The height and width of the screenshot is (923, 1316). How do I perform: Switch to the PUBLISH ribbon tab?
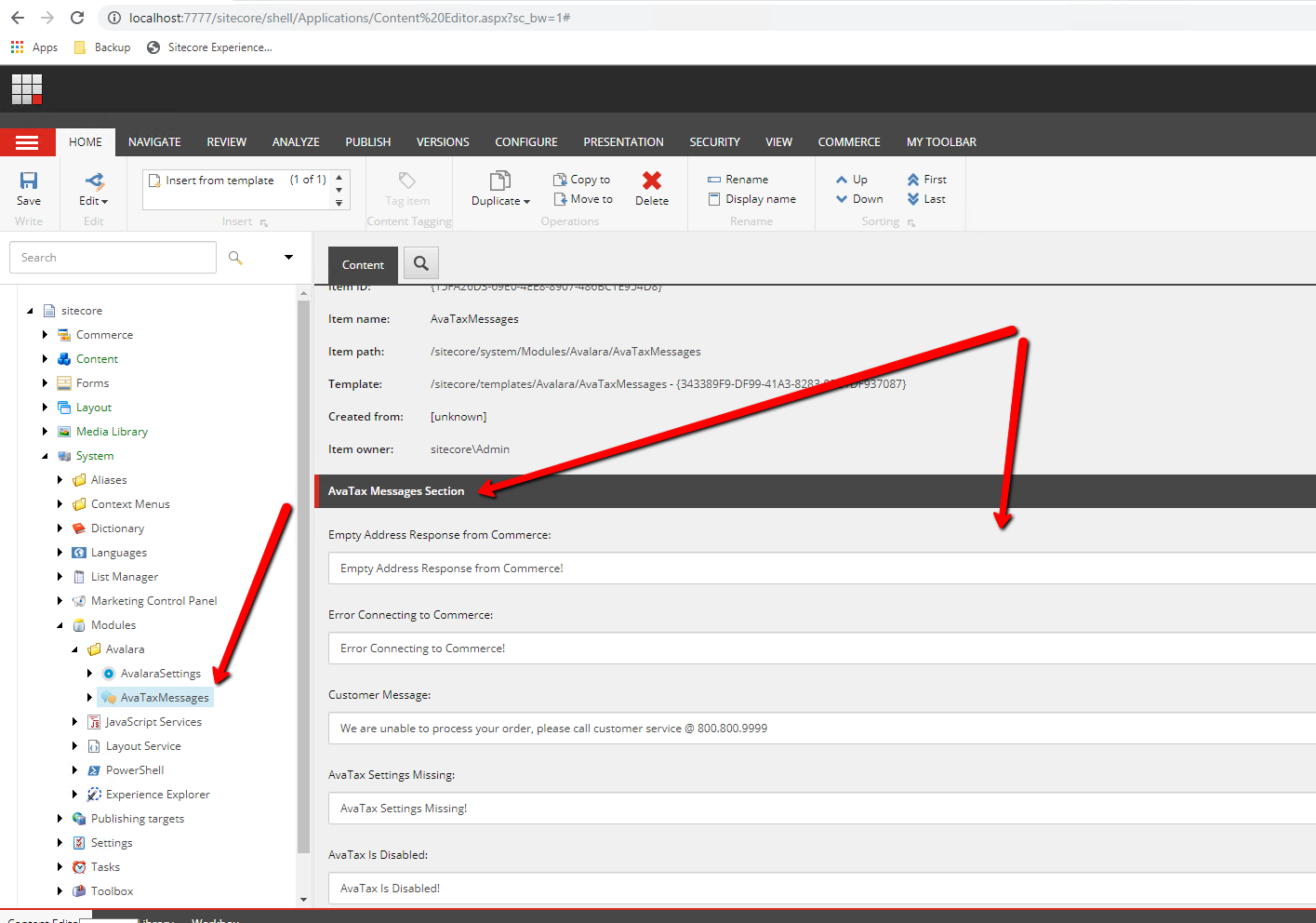pos(367,142)
